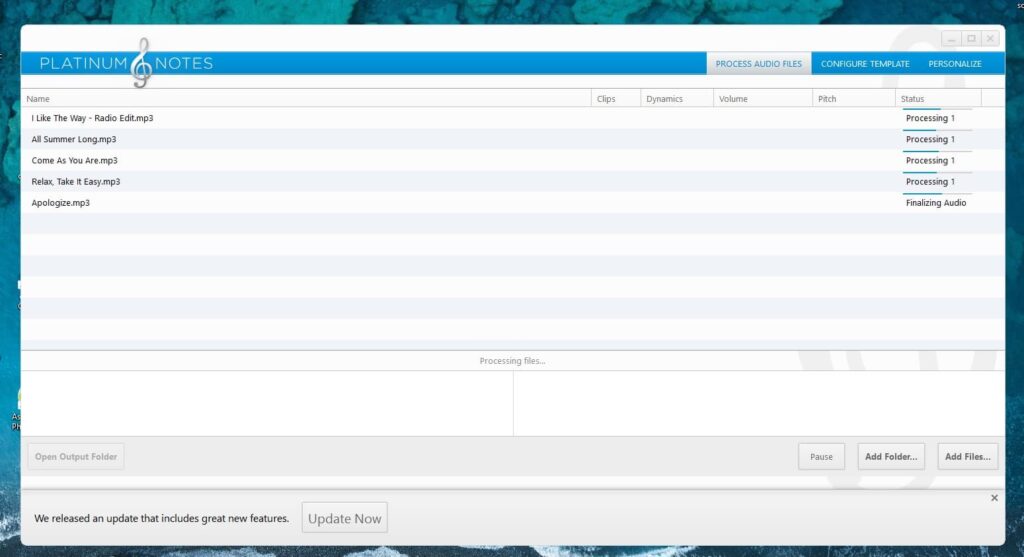Open the Personalize tab
The height and width of the screenshot is (557, 1024).
click(x=954, y=64)
